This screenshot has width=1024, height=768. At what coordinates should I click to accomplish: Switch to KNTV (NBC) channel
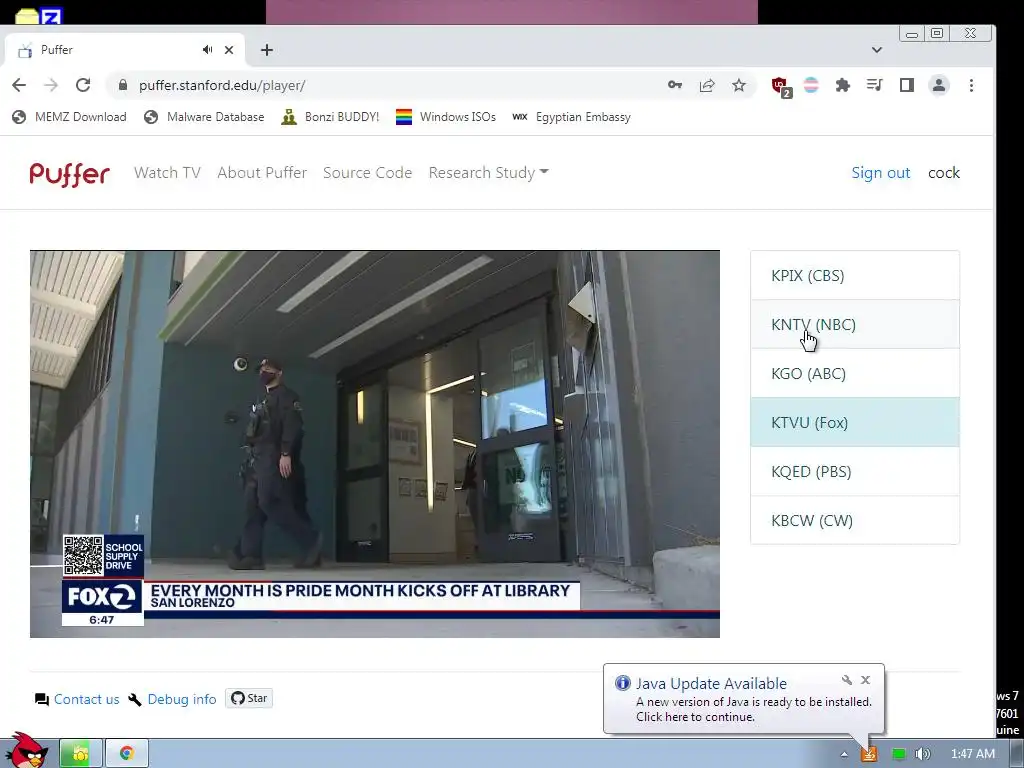tap(855, 325)
